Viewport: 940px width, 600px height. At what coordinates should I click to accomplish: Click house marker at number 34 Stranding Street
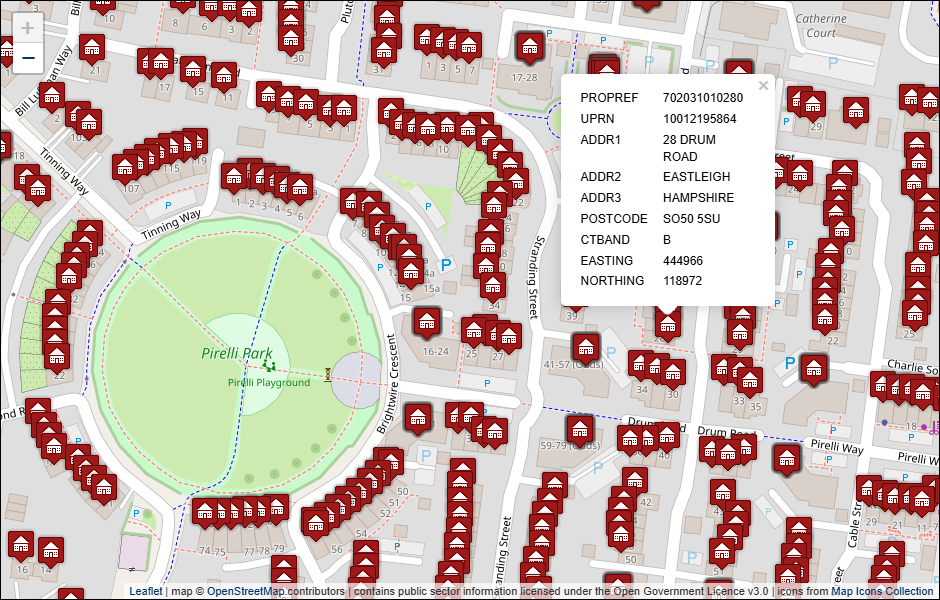point(493,287)
